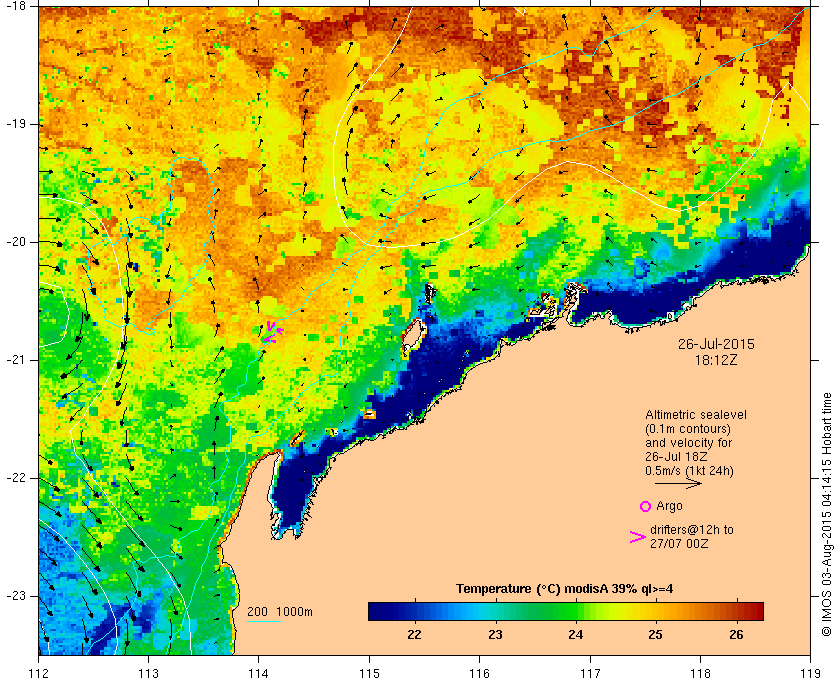Click the "0.5m/s (1kt 24h)" scale text
This screenshot has width=840, height=680.
[689, 471]
